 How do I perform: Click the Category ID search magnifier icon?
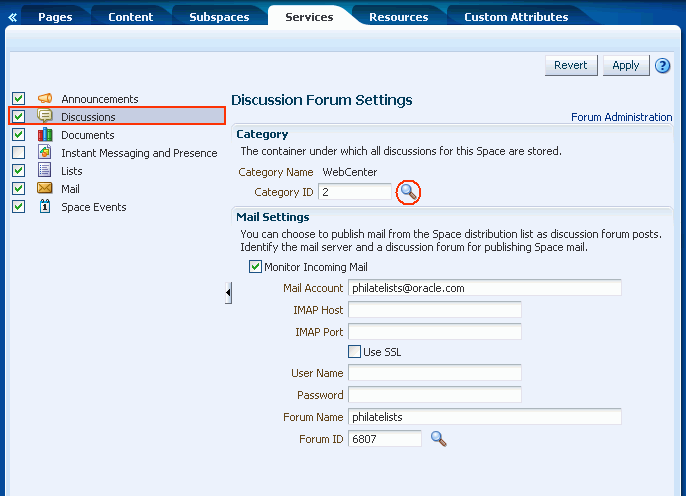pos(408,192)
